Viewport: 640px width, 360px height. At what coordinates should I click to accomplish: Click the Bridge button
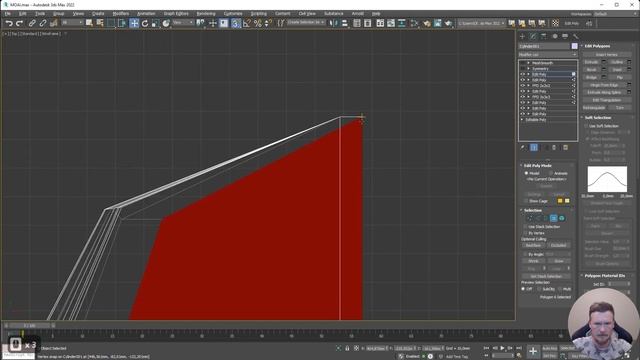[x=591, y=77]
